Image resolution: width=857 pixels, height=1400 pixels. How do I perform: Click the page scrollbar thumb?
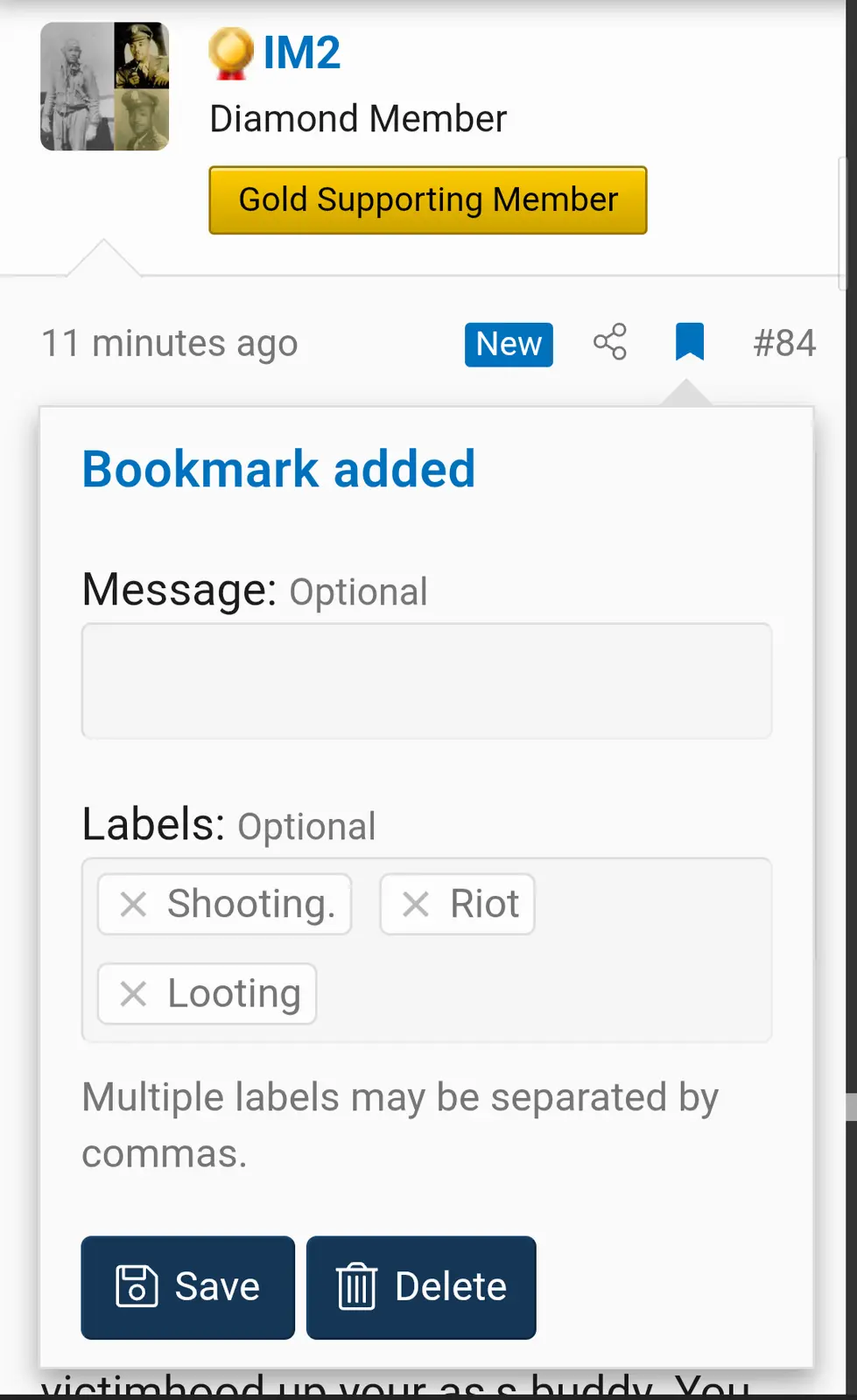[851, 1107]
